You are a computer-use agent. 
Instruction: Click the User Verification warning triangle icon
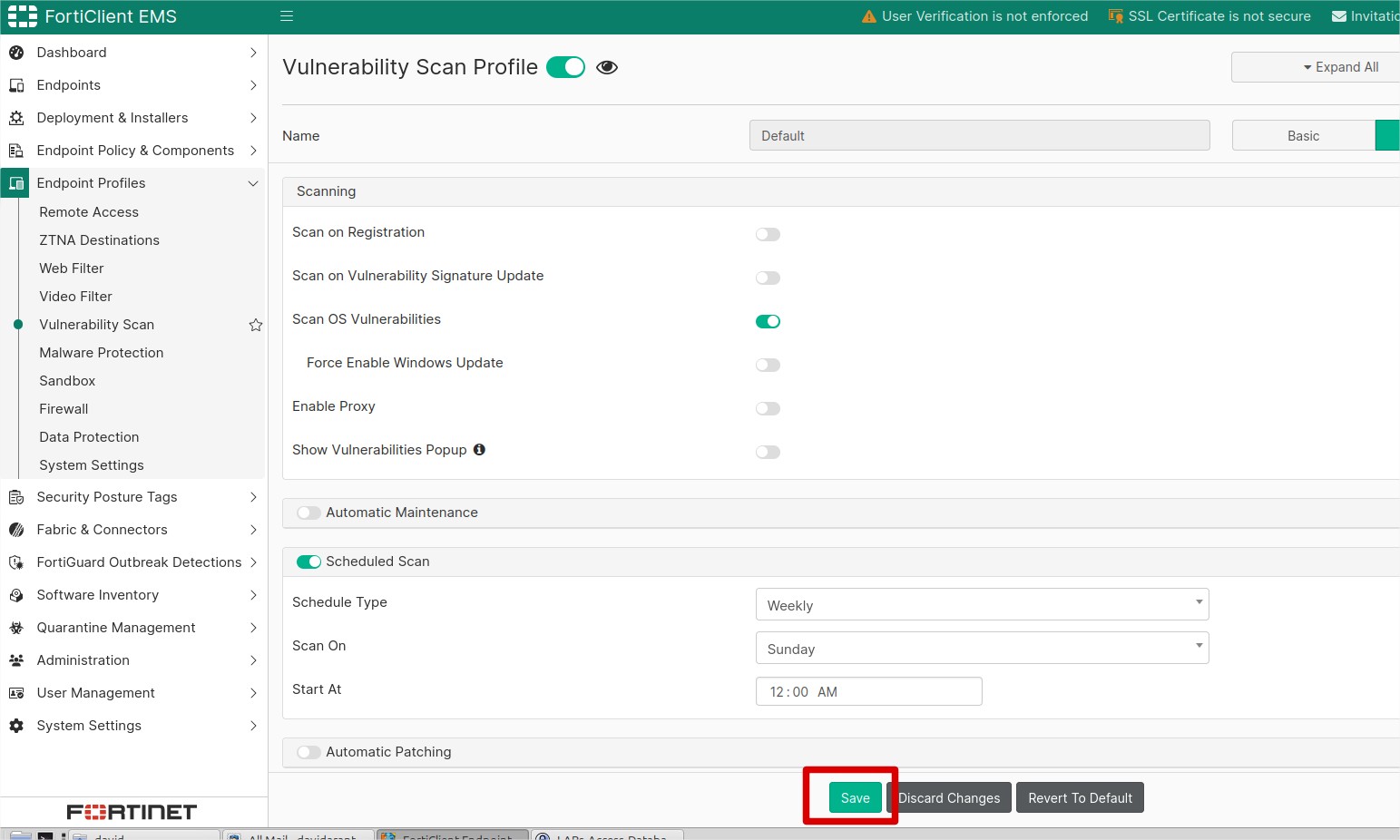869,16
